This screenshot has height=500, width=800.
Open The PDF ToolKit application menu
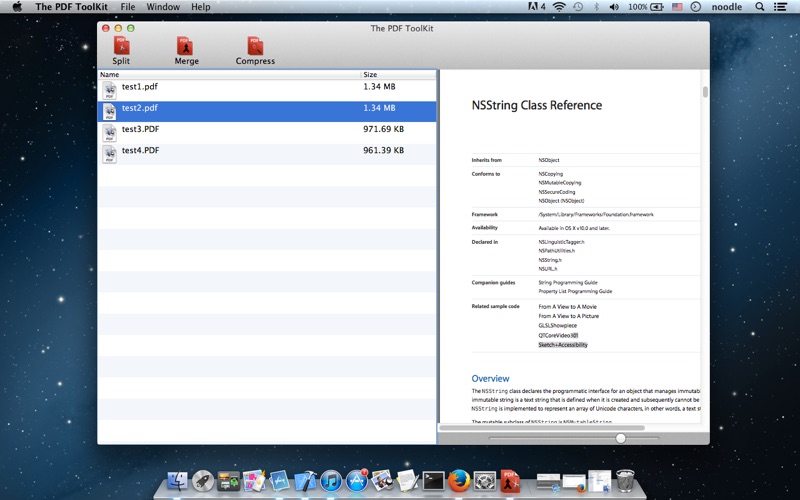coord(71,7)
